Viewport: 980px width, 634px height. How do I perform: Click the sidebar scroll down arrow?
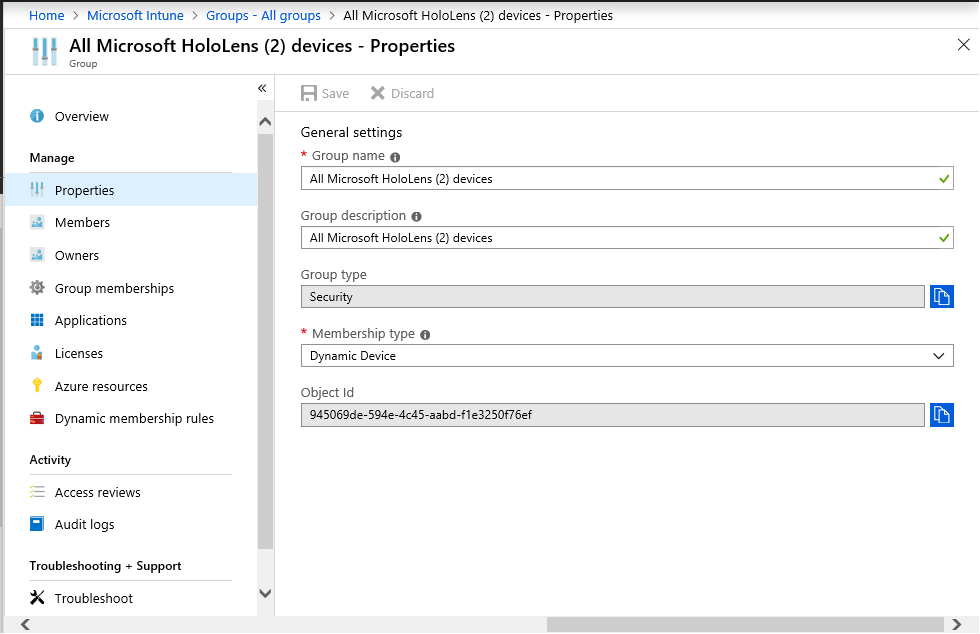[265, 593]
